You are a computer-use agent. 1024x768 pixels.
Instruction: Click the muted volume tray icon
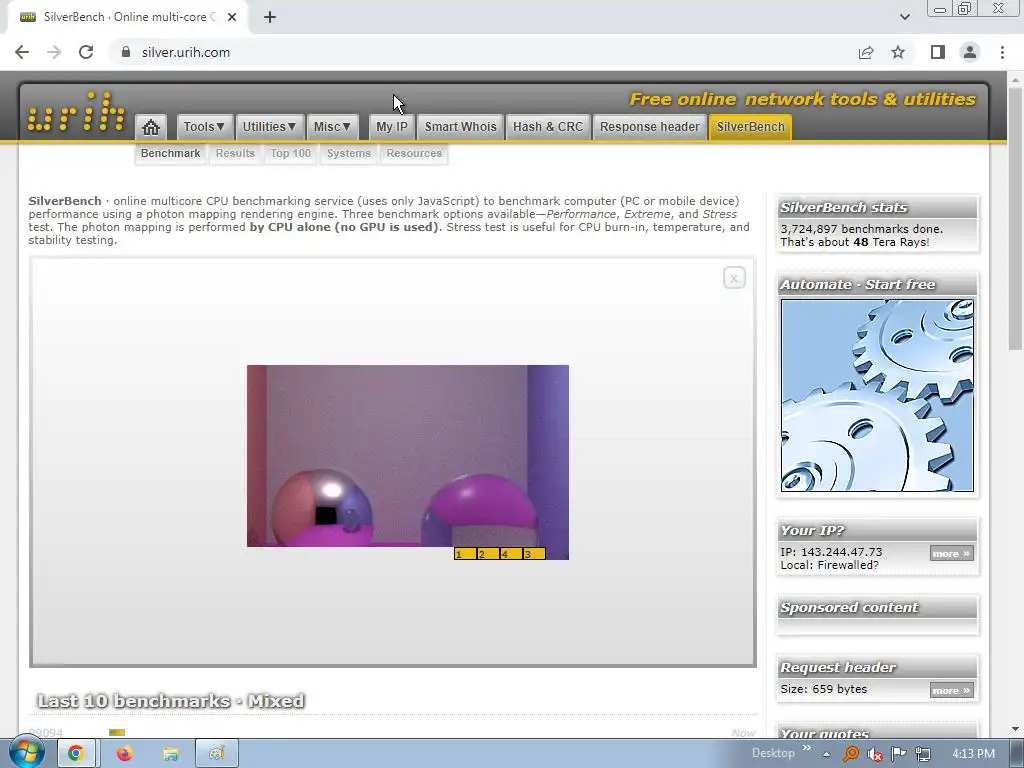click(x=874, y=754)
